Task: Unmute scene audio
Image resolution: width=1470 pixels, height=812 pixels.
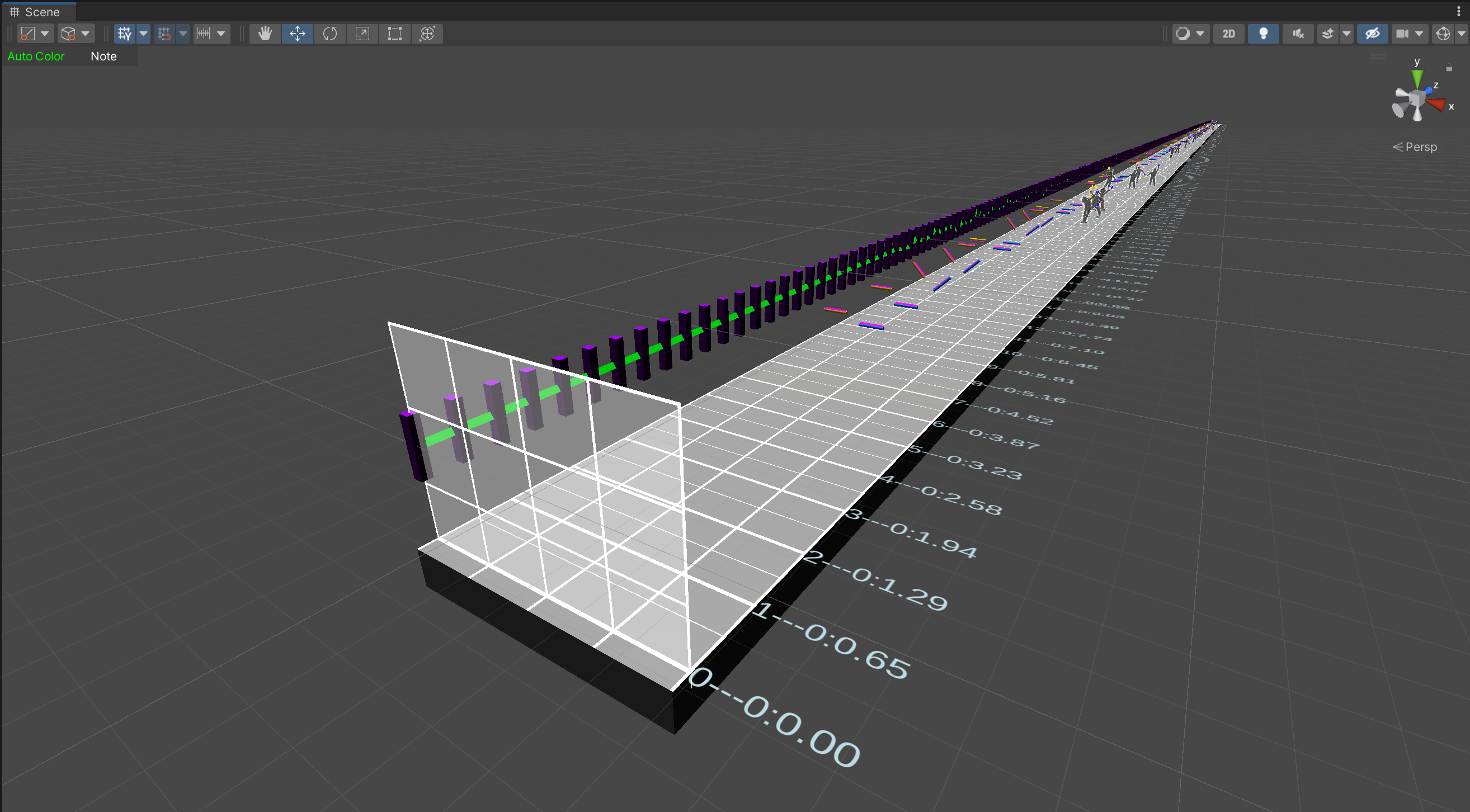Action: click(x=1298, y=34)
